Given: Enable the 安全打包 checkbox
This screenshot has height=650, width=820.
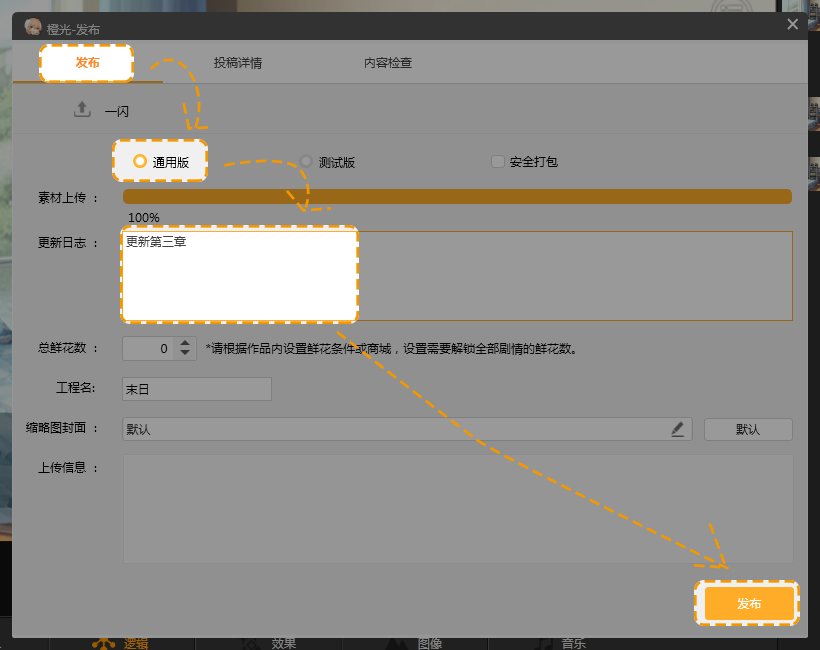Looking at the screenshot, I should tap(498, 161).
